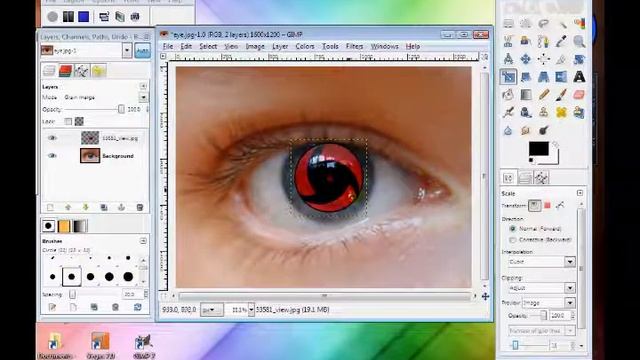Click the duplicate layer icon
The width and height of the screenshot is (640, 360).
pyautogui.click(x=104, y=207)
